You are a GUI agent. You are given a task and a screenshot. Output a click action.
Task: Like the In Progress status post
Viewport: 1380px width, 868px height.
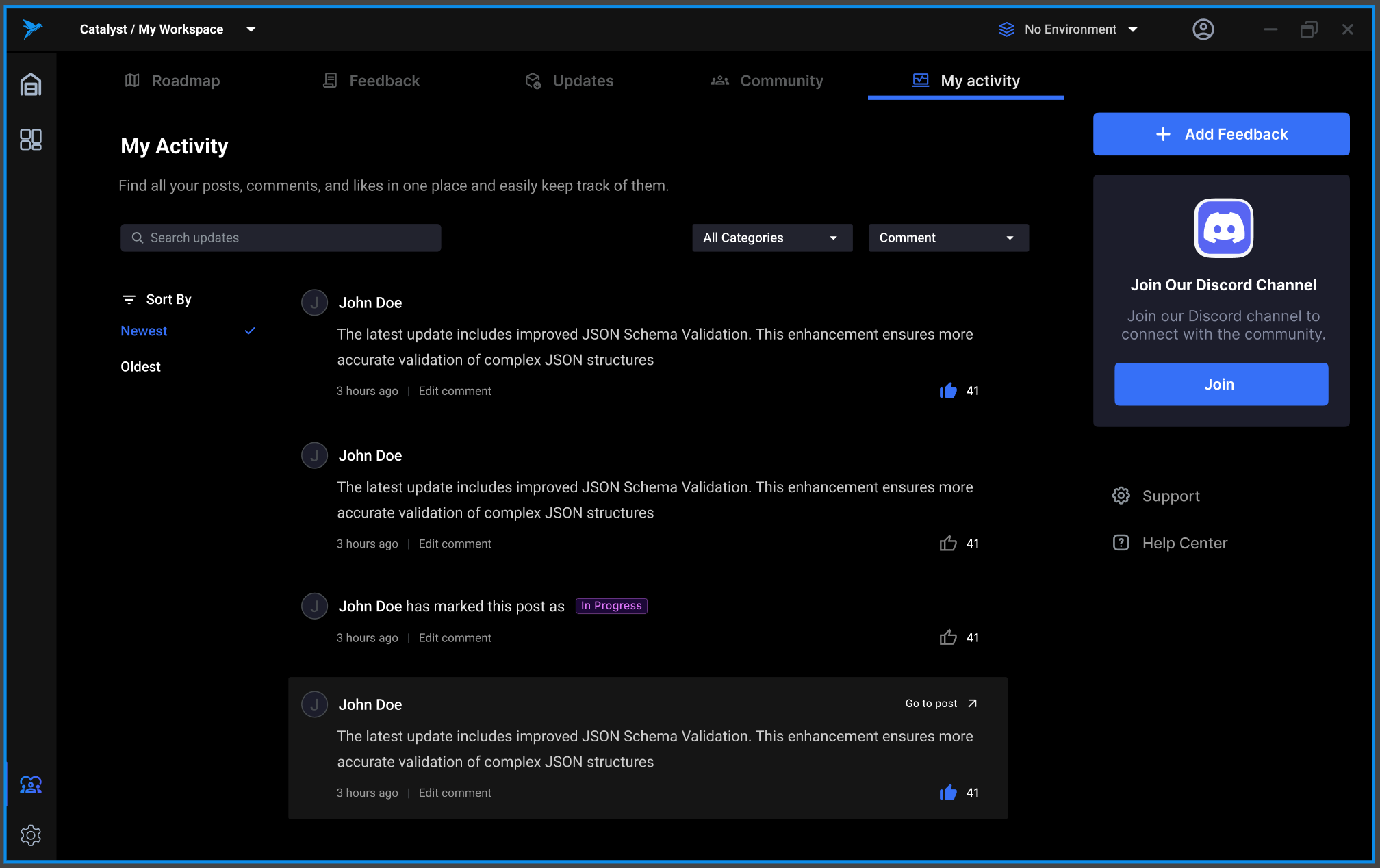[948, 638]
